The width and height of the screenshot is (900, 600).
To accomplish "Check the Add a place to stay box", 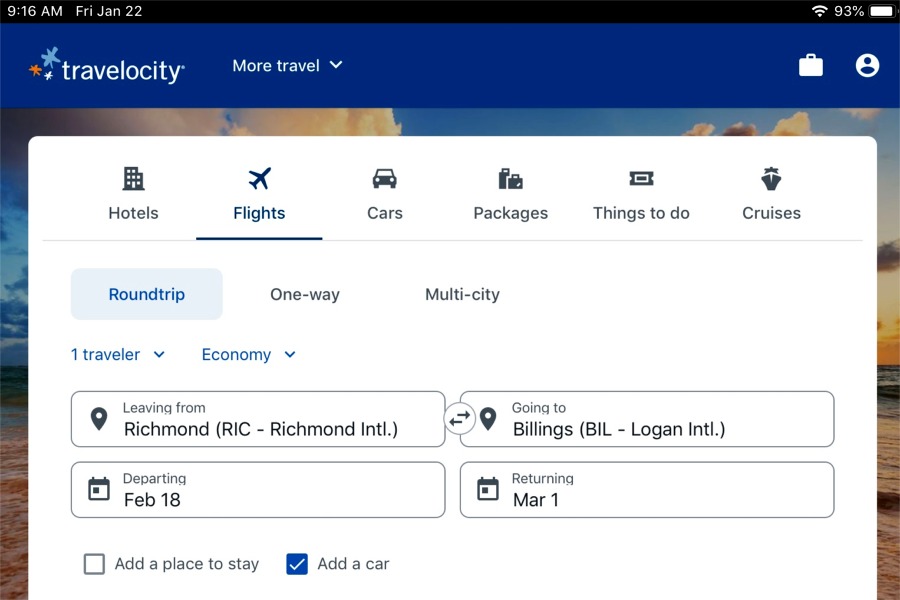I will tap(94, 564).
